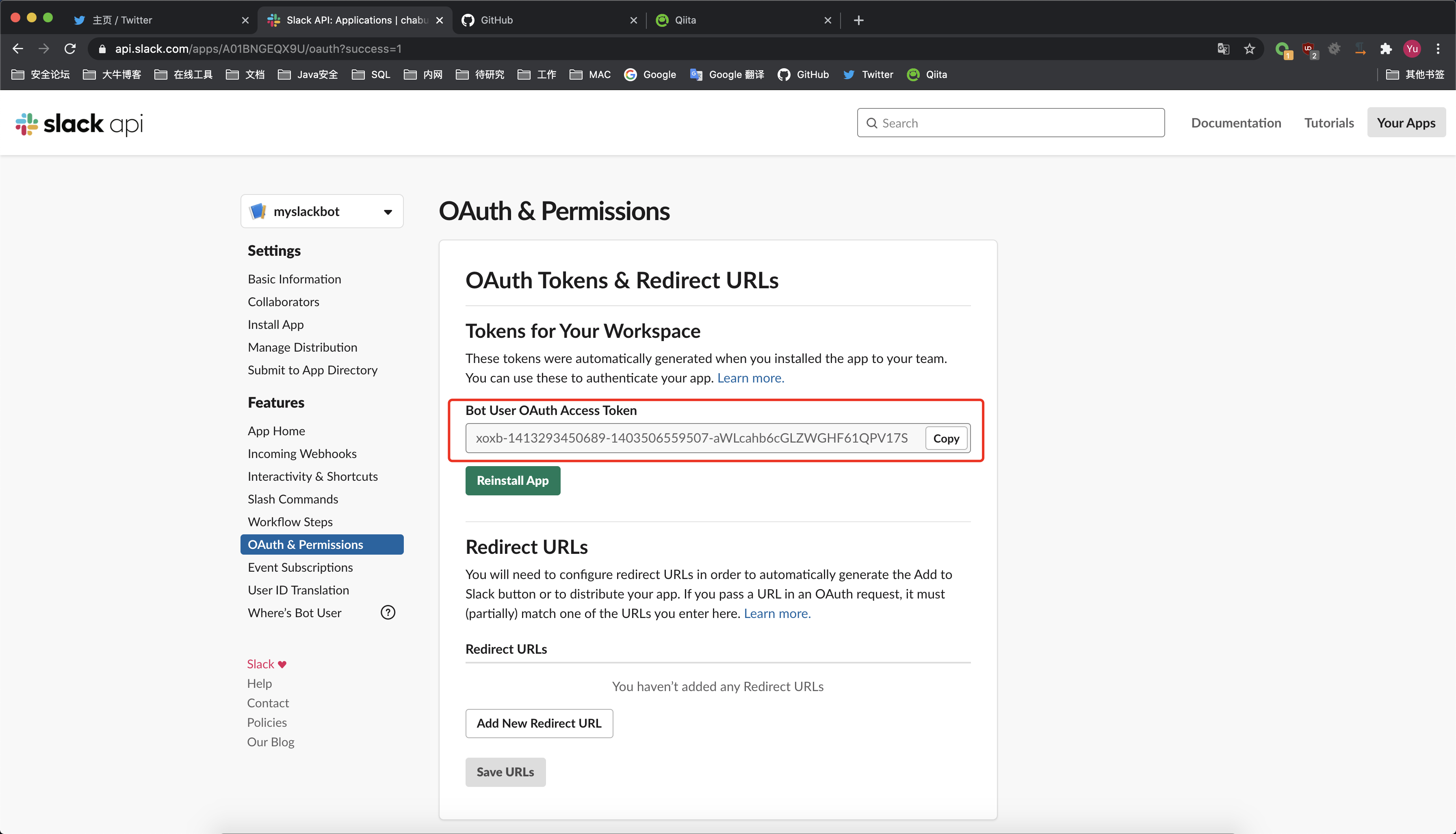Open the Yu profile avatar
Image resolution: width=1456 pixels, height=834 pixels.
coord(1412,49)
